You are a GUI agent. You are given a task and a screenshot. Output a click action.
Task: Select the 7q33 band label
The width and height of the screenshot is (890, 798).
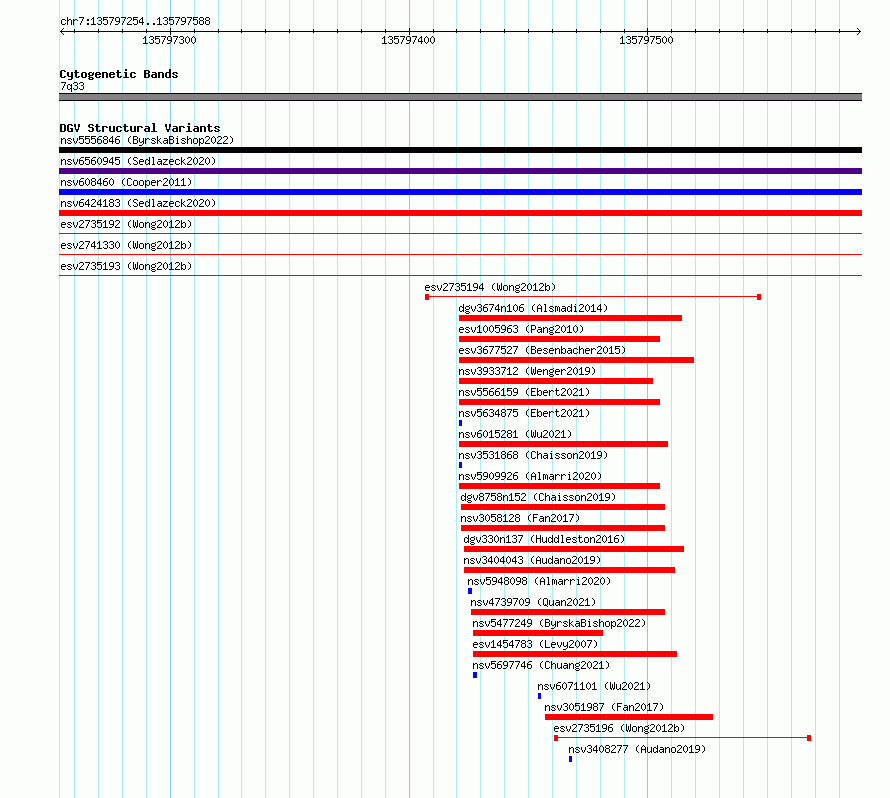coord(72,86)
